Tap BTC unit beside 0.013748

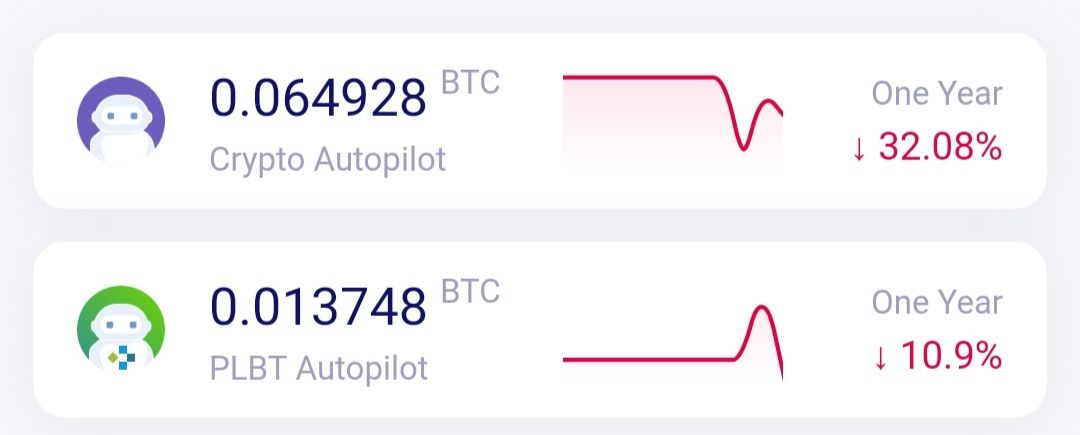coord(470,291)
